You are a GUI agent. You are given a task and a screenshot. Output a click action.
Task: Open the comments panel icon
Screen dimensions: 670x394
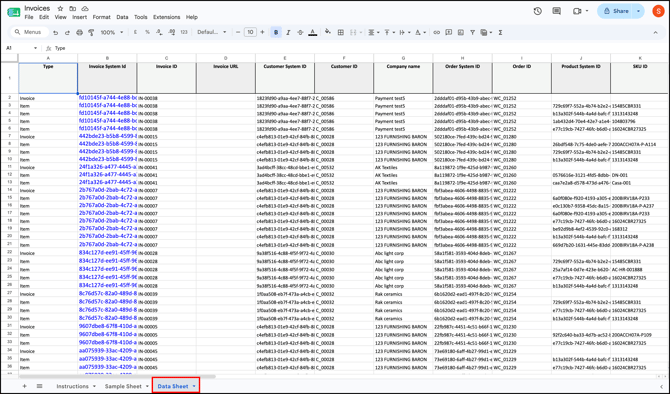(556, 11)
